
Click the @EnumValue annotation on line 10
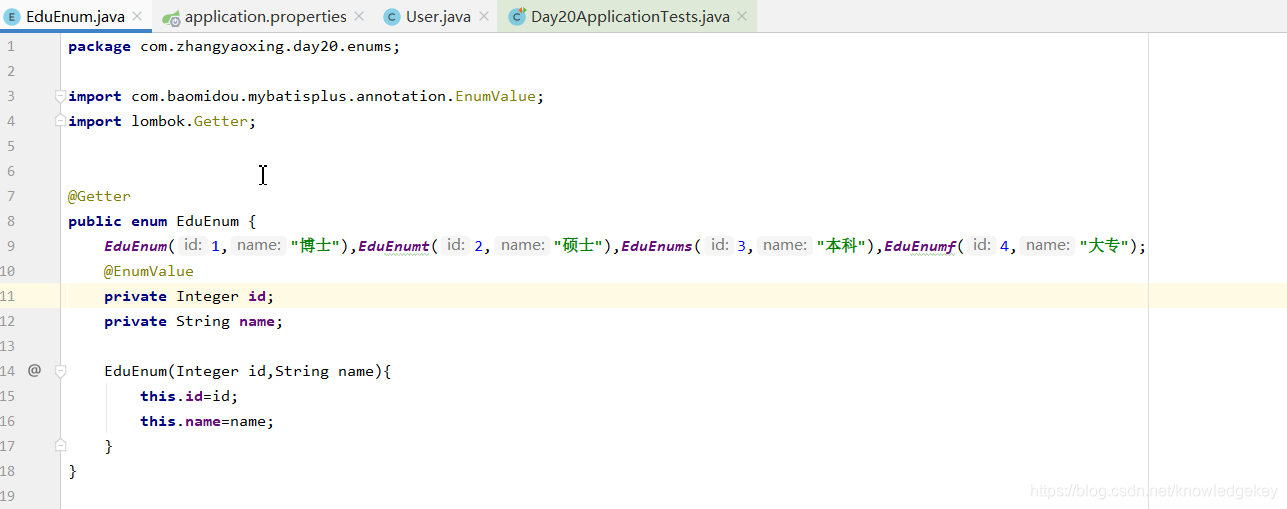pos(149,271)
